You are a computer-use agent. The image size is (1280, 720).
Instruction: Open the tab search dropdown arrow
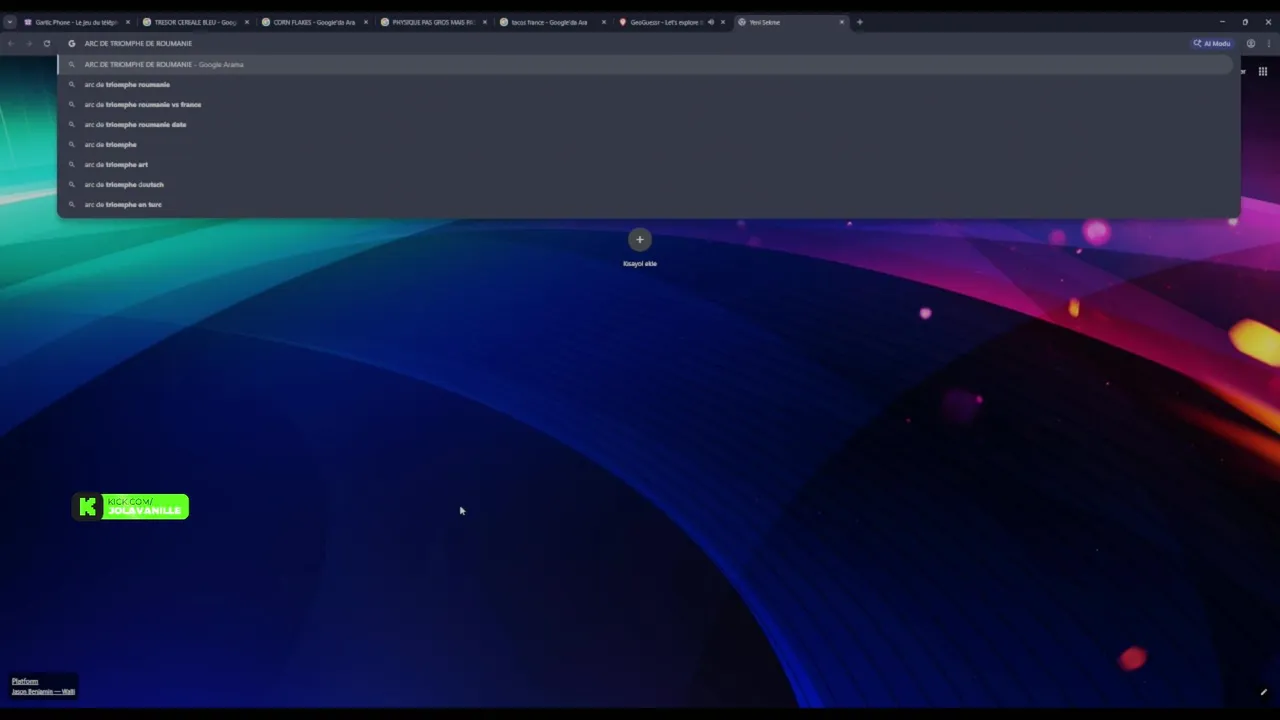[10, 22]
